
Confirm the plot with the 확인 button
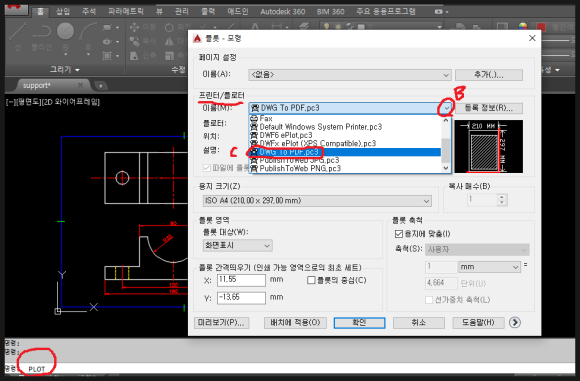tap(359, 323)
